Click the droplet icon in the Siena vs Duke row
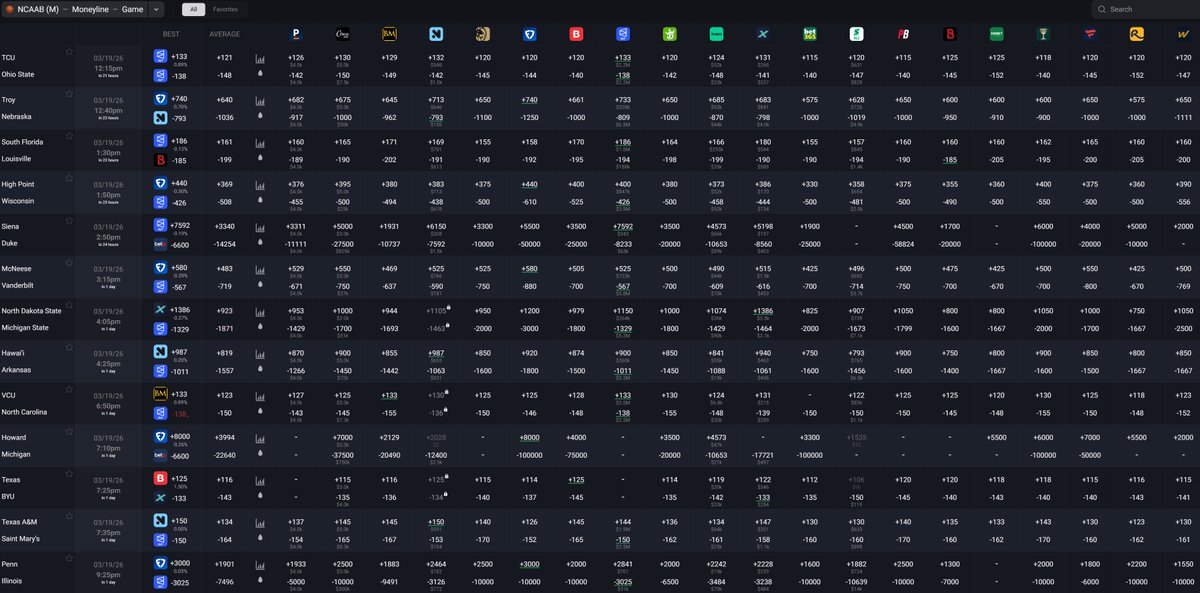 pyautogui.click(x=261, y=244)
